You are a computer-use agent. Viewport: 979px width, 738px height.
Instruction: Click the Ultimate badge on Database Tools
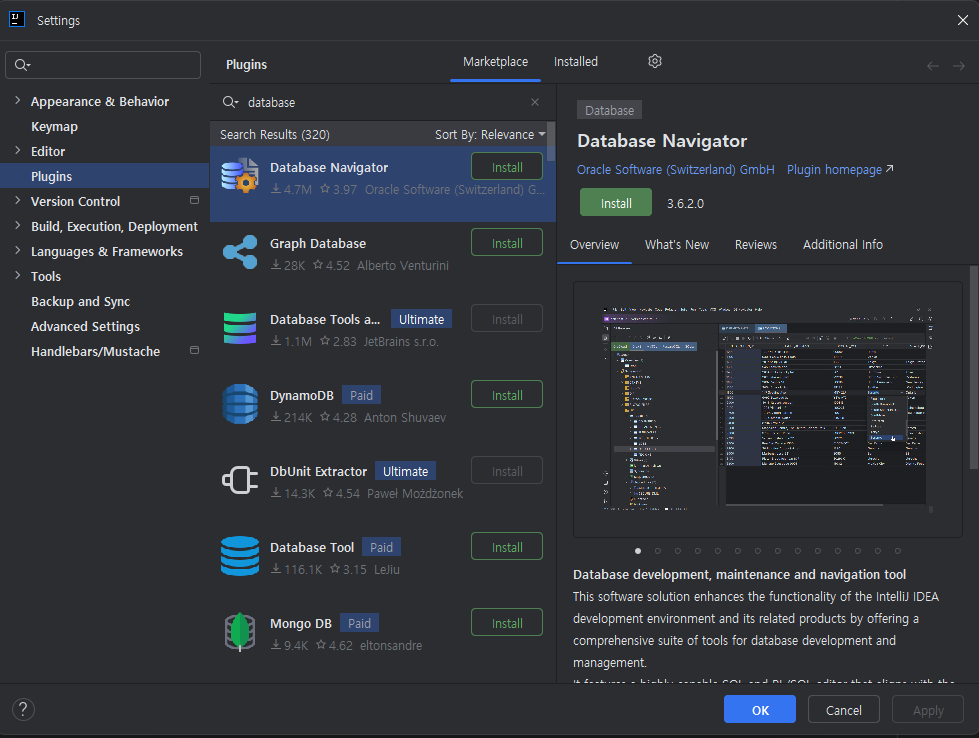click(x=421, y=319)
